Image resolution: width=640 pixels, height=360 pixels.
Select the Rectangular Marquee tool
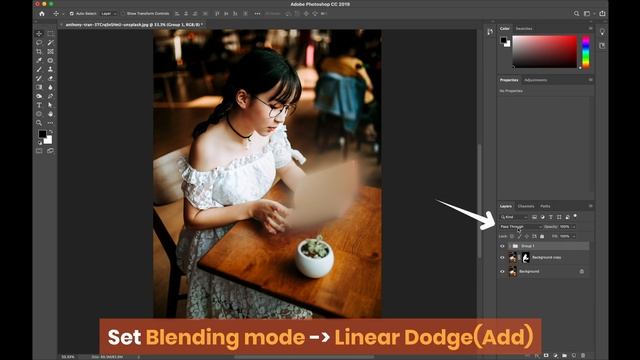[50, 33]
